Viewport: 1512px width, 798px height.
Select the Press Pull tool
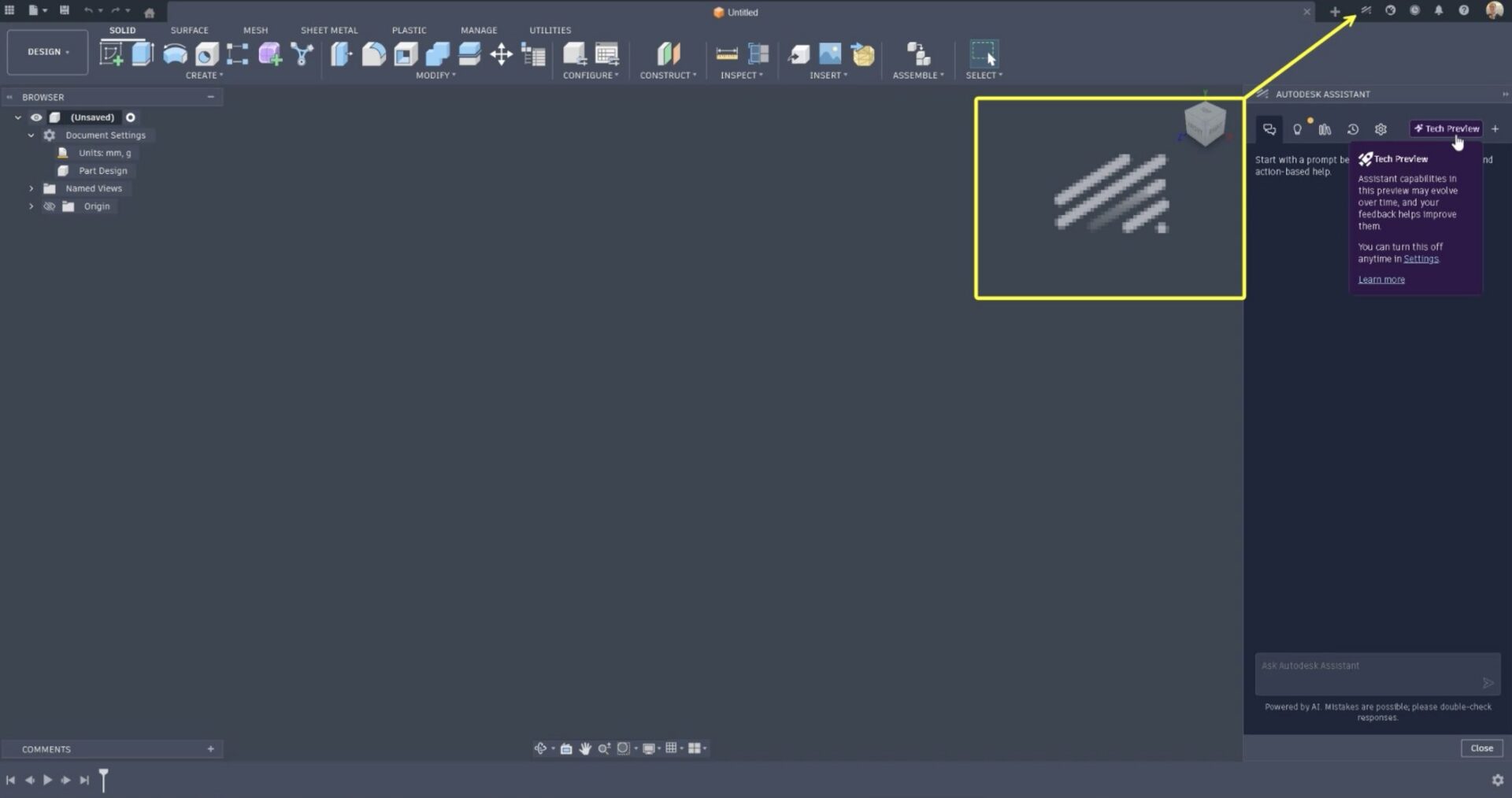341,54
